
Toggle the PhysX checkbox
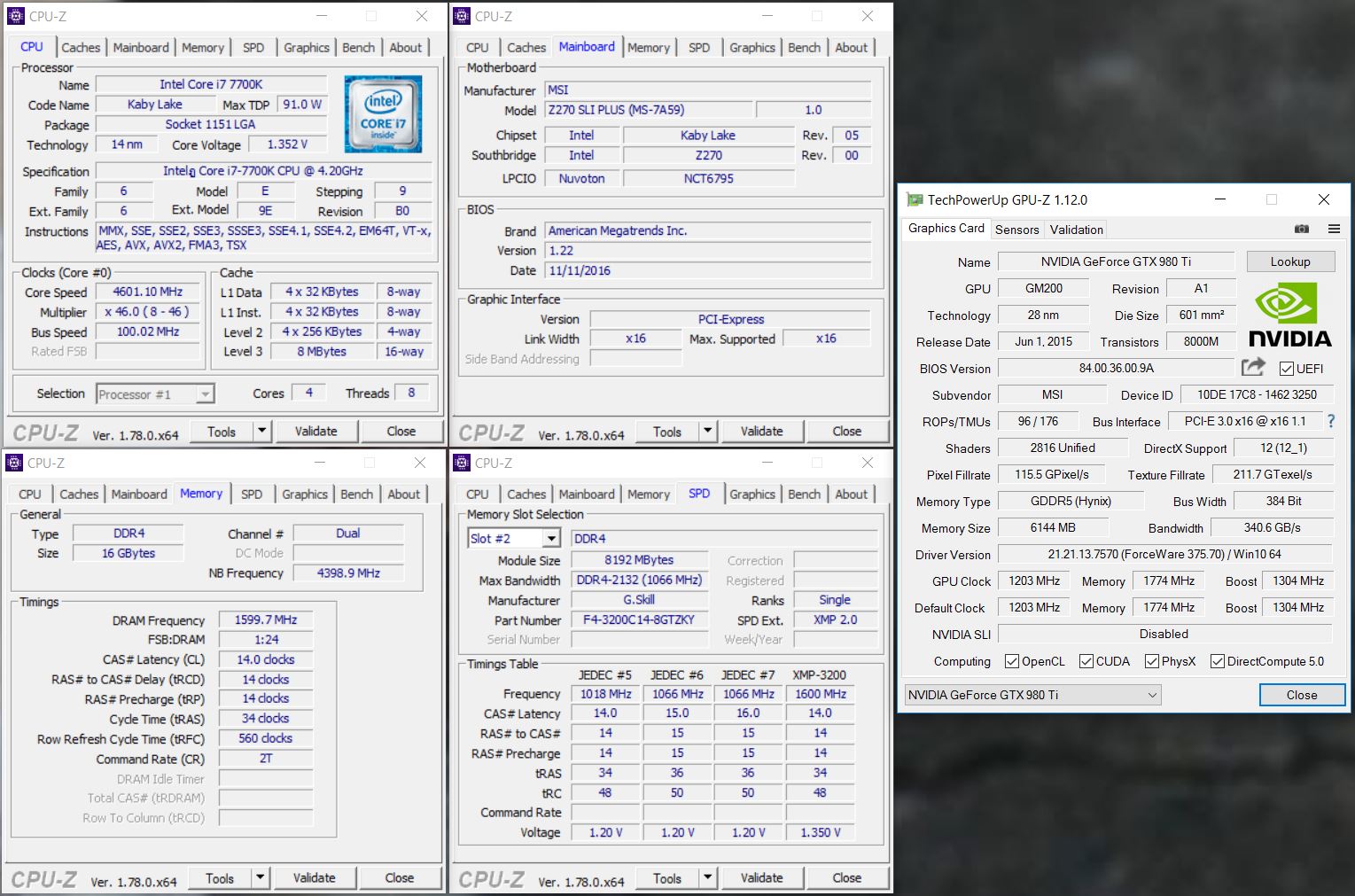tap(1152, 661)
